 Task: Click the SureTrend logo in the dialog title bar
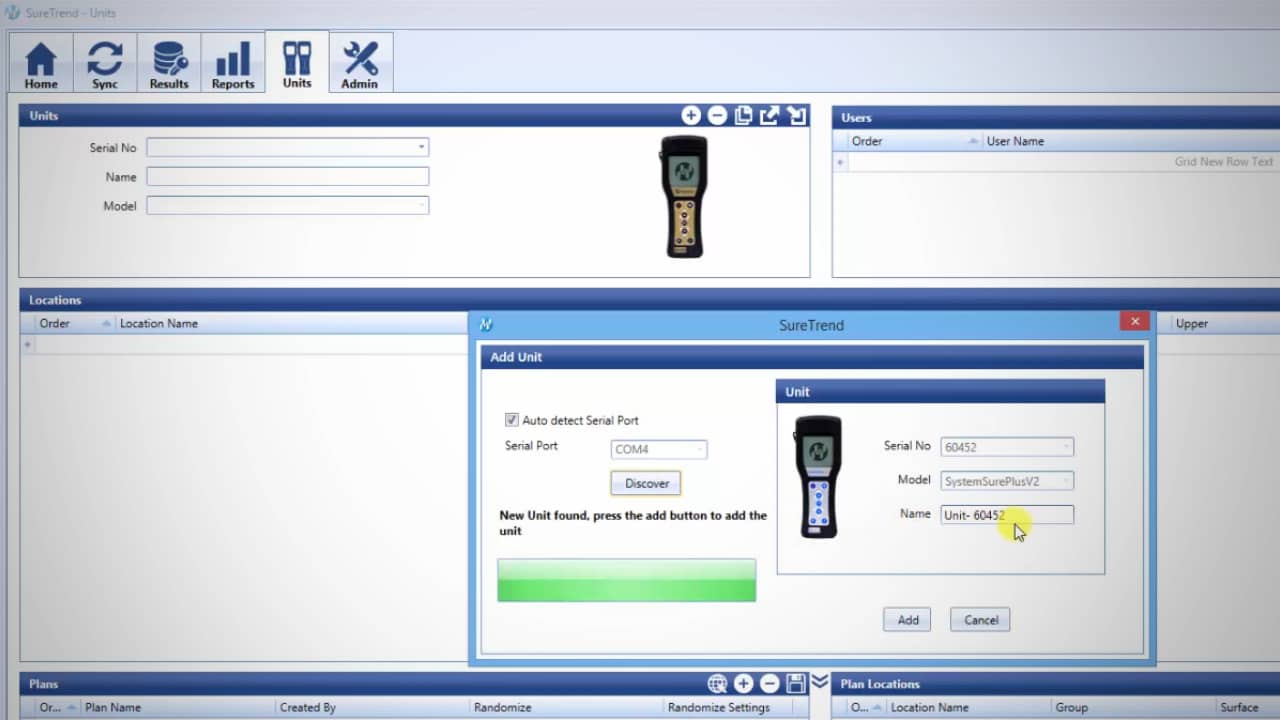[486, 325]
